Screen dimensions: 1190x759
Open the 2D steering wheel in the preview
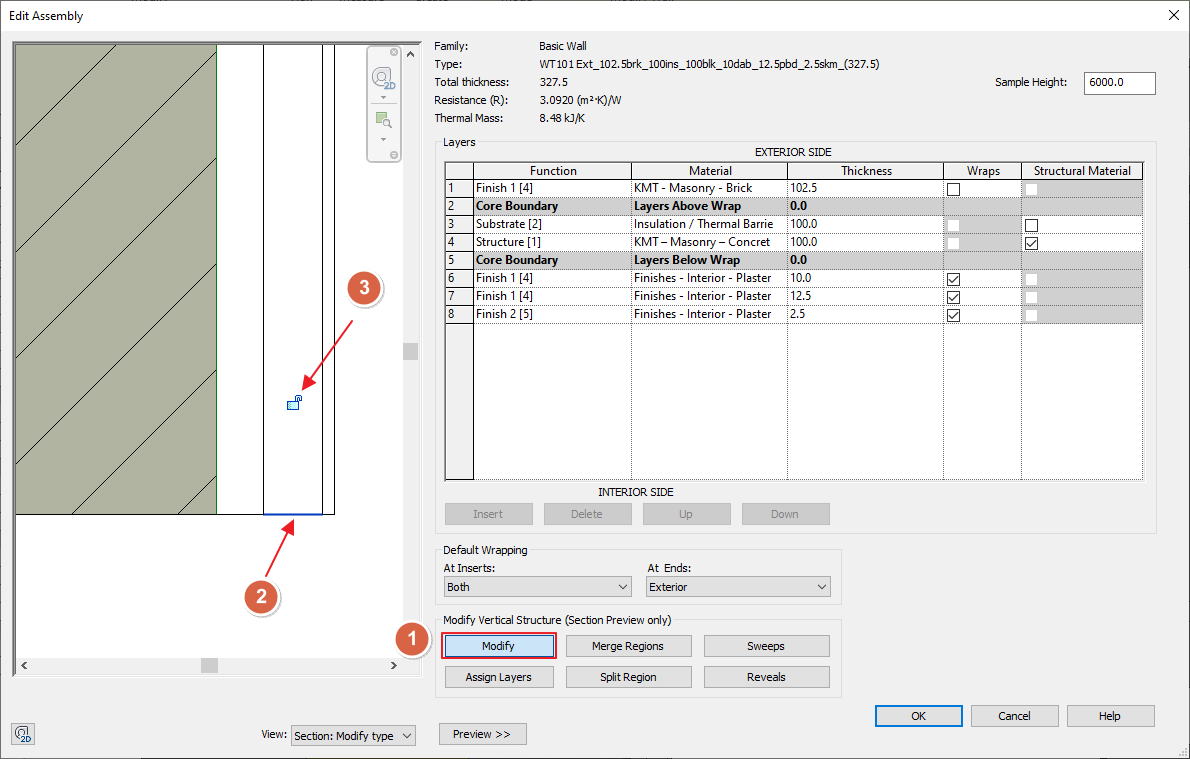pos(381,77)
